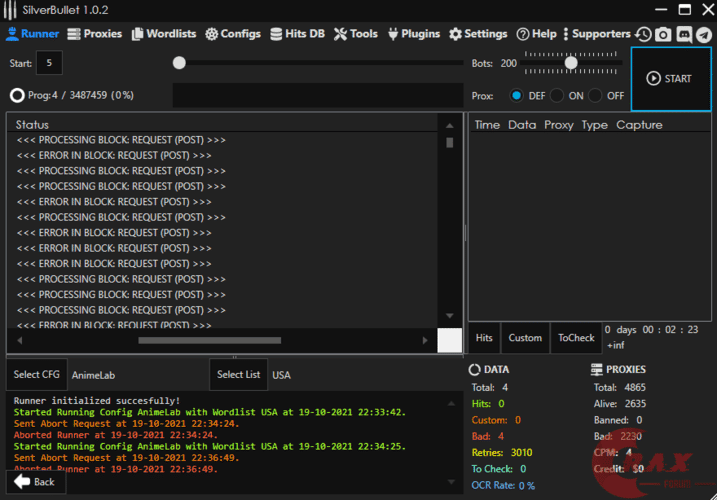Click the Data stack icon
Viewport: 717px width, 500px height.
tap(476, 370)
